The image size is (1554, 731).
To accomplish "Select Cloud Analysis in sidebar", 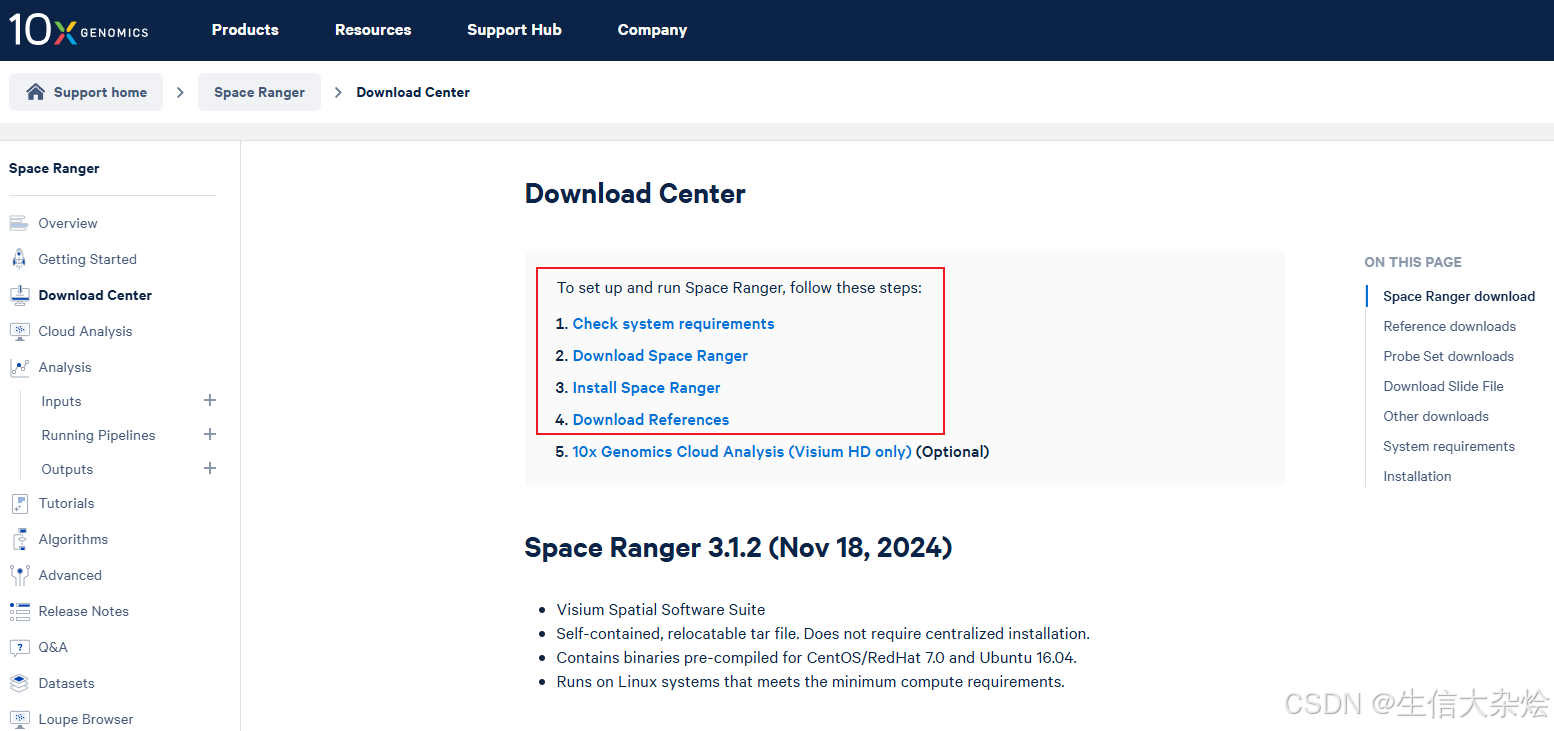I will pyautogui.click(x=85, y=331).
